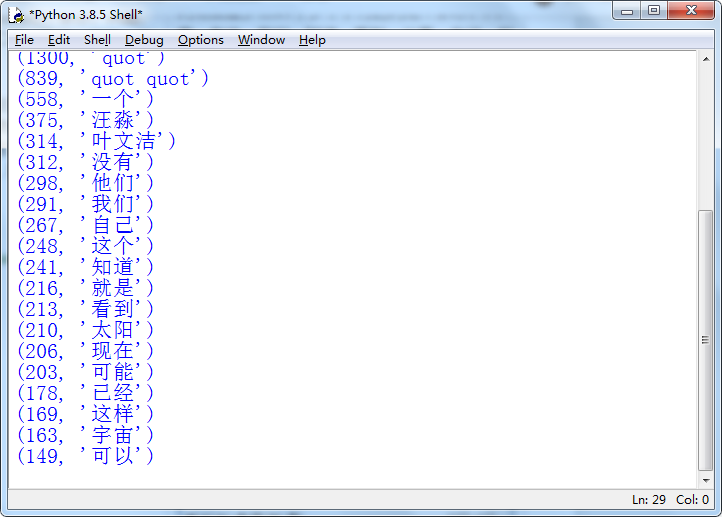The width and height of the screenshot is (722, 517).
Task: Click the window title Python 3.8.5 Shell
Action: (x=86, y=15)
